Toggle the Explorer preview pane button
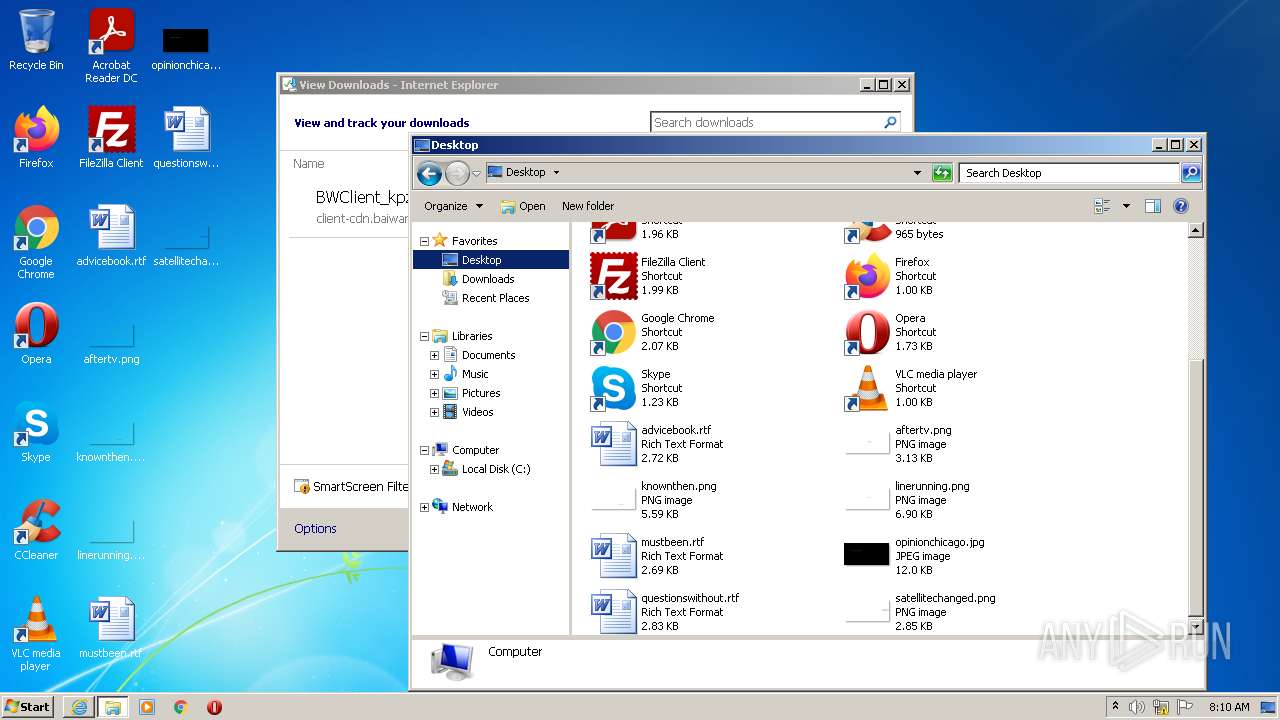This screenshot has width=1280, height=720. coord(1152,206)
